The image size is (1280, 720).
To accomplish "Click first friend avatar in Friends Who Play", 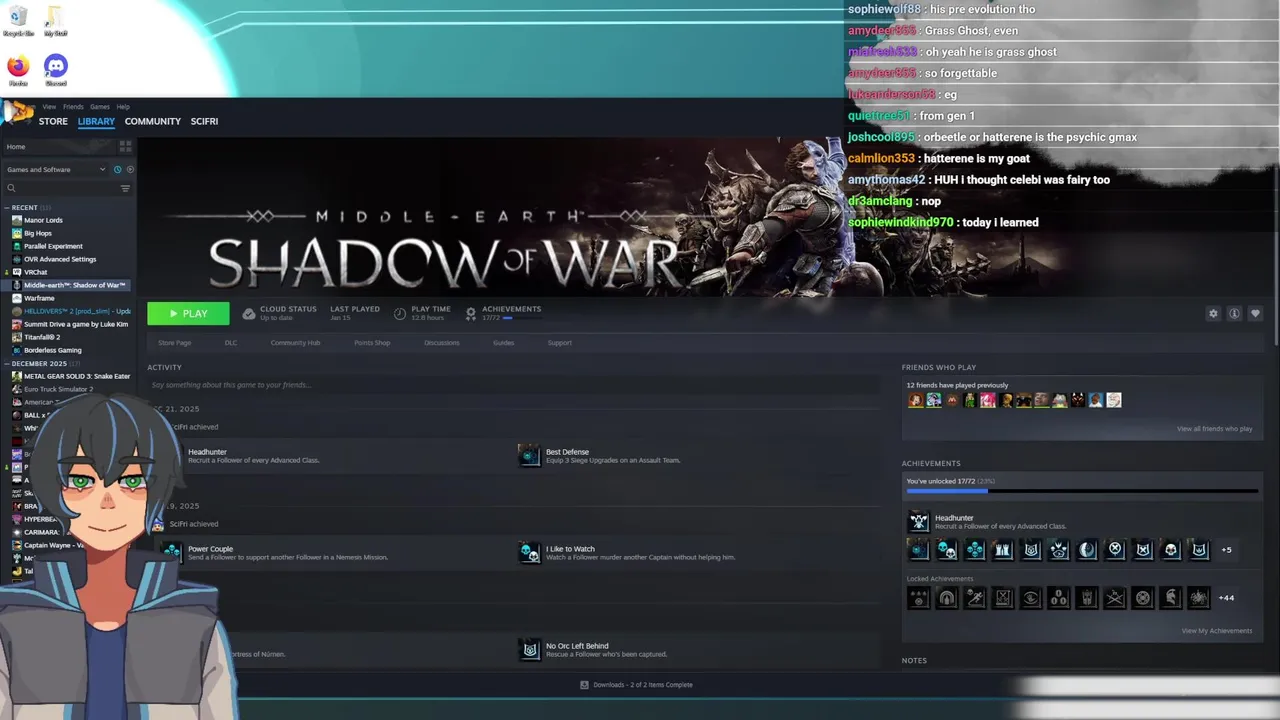I will point(915,400).
